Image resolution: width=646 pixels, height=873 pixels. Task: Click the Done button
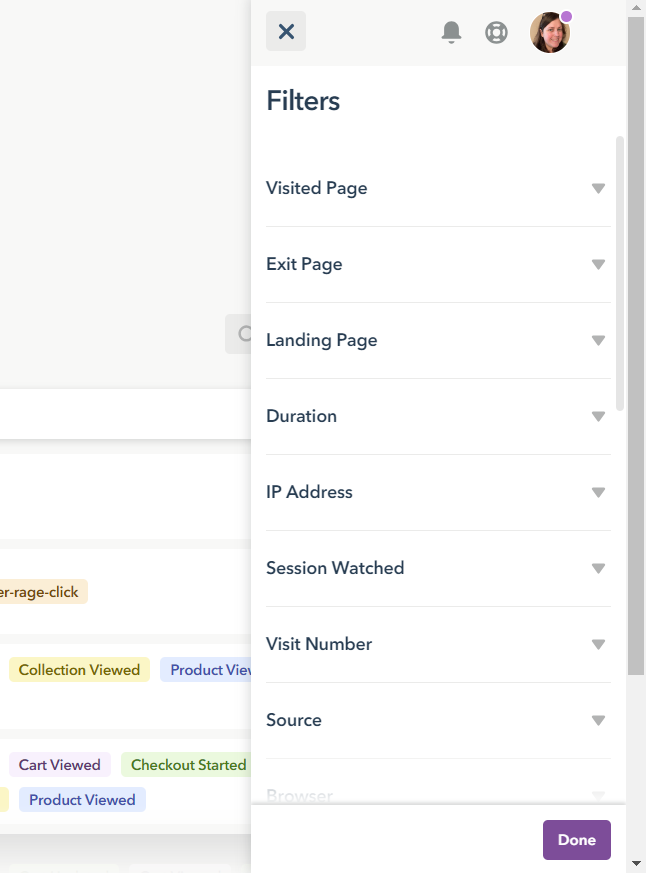coord(576,840)
